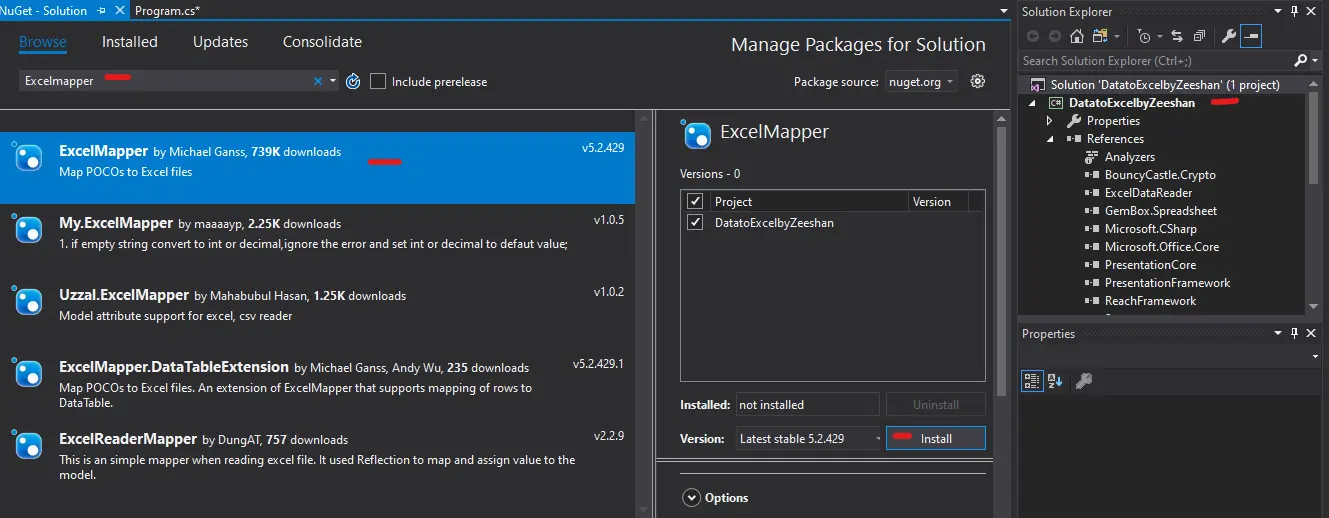1329x518 pixels.
Task: Pin the Properties panel
Action: coord(1294,333)
